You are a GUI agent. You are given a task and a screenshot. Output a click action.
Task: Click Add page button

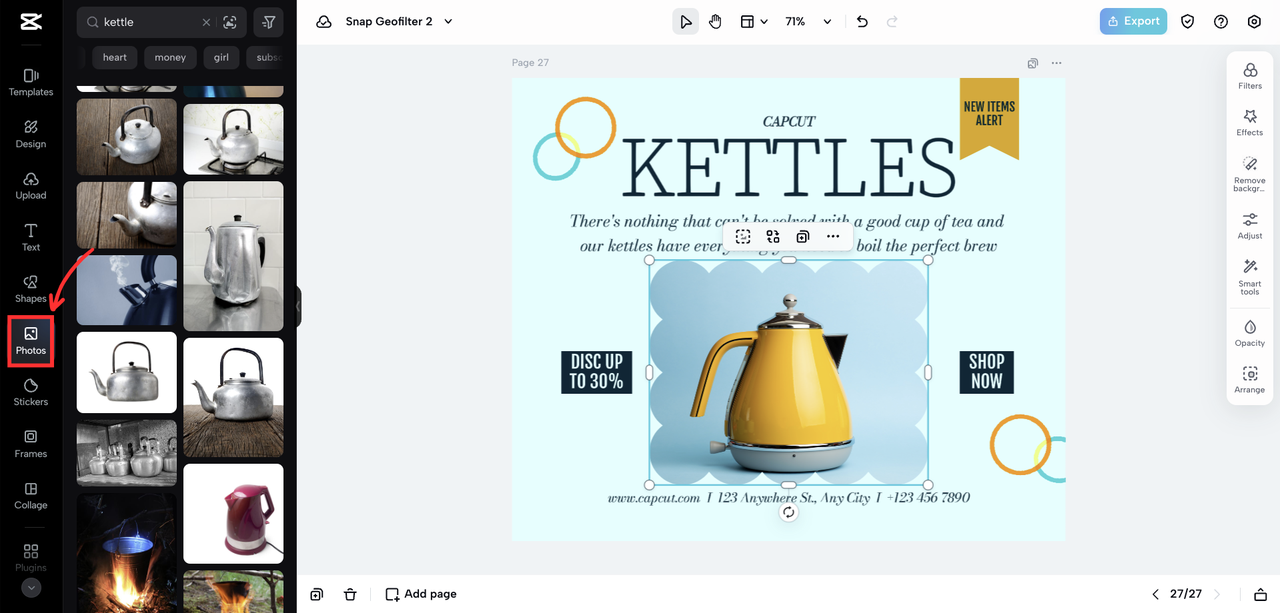click(x=421, y=594)
